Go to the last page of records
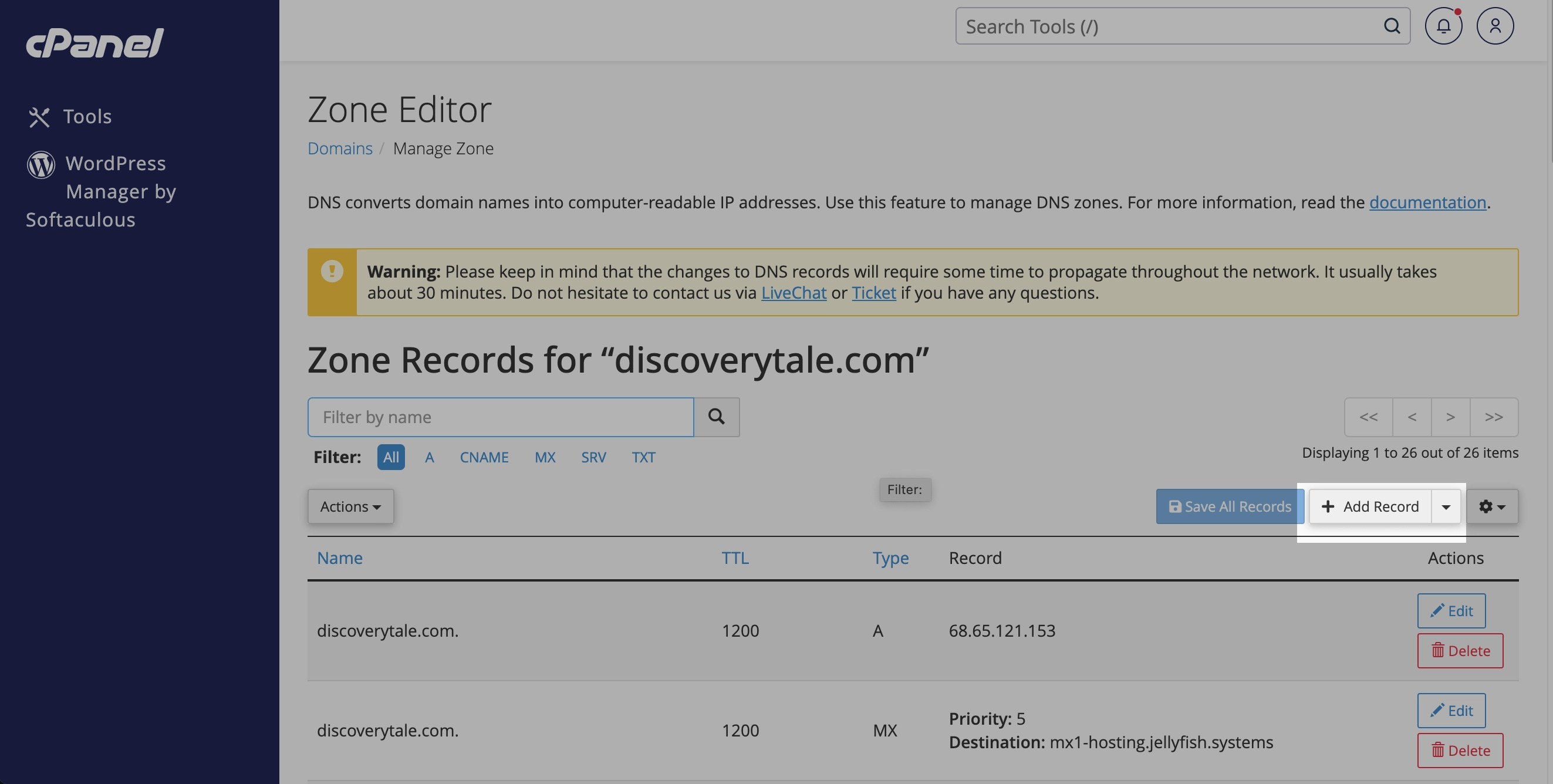The width and height of the screenshot is (1553, 784). click(1493, 417)
